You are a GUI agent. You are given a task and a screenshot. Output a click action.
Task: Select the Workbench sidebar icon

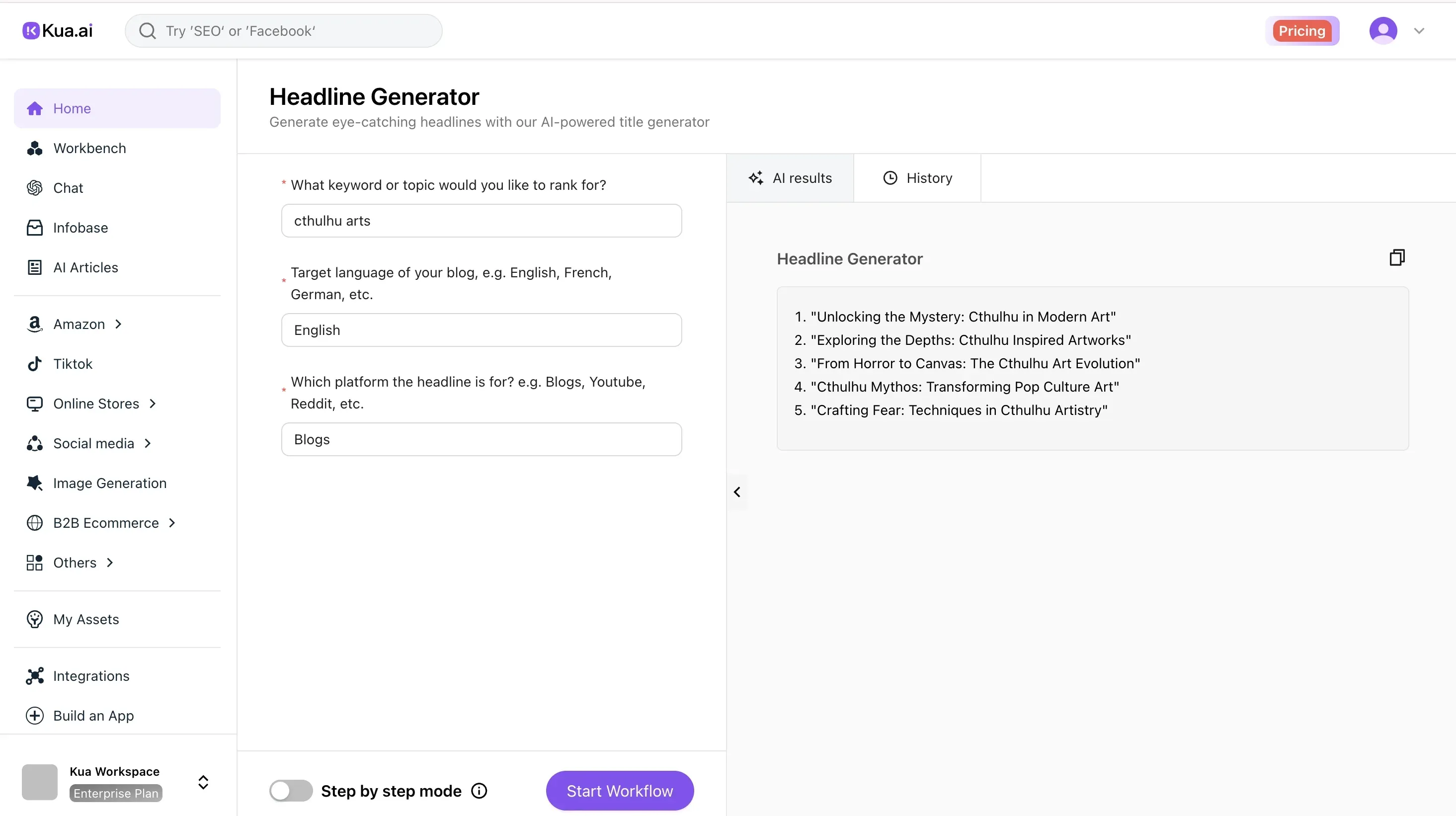coord(34,148)
